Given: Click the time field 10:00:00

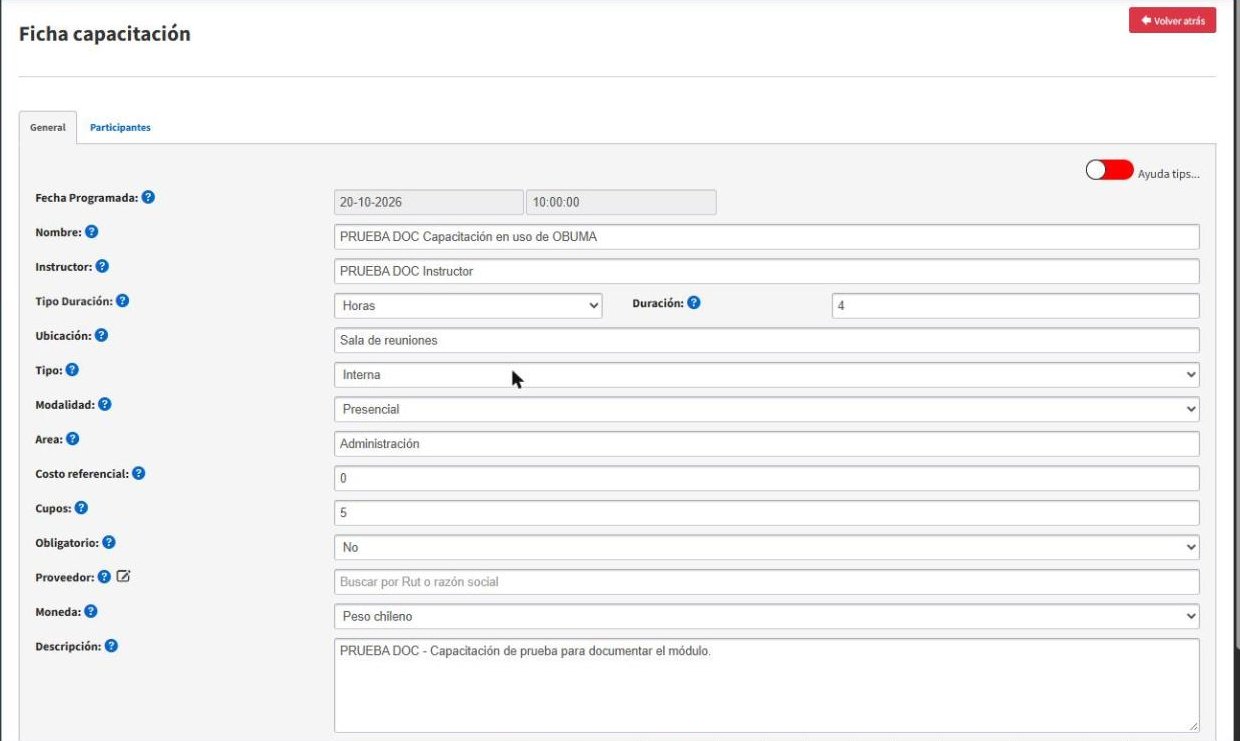Looking at the screenshot, I should (621, 202).
